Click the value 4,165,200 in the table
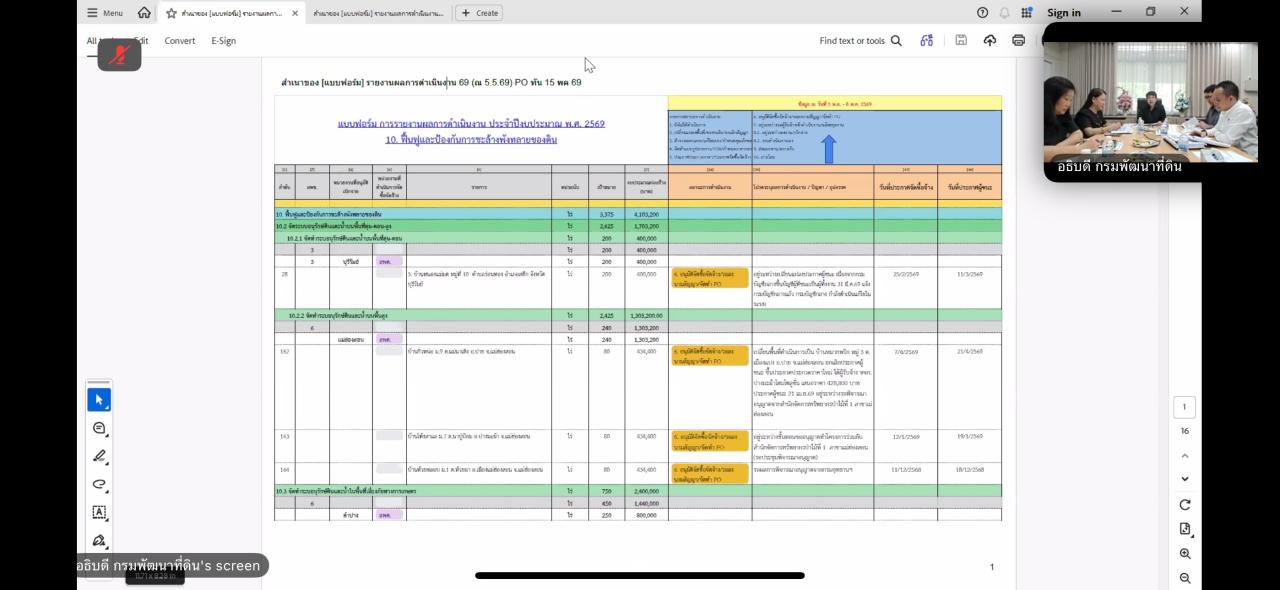 coord(644,214)
